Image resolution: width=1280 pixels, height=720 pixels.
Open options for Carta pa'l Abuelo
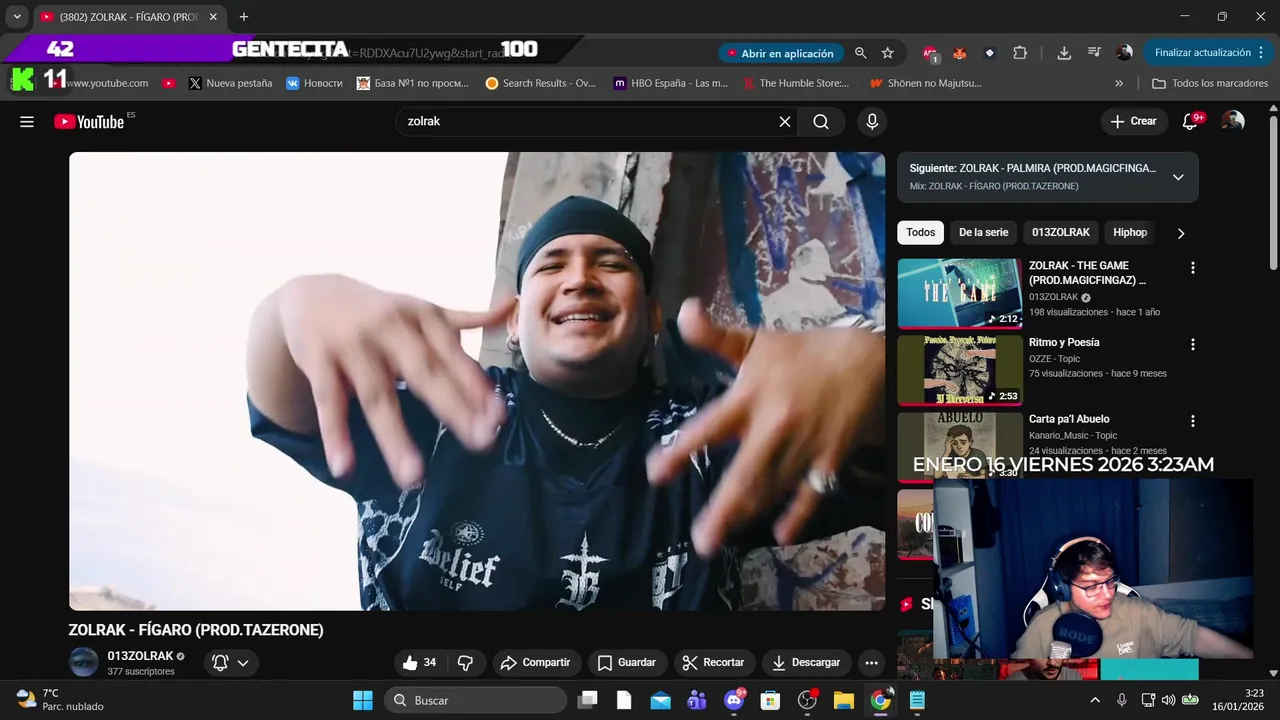pos(1192,421)
